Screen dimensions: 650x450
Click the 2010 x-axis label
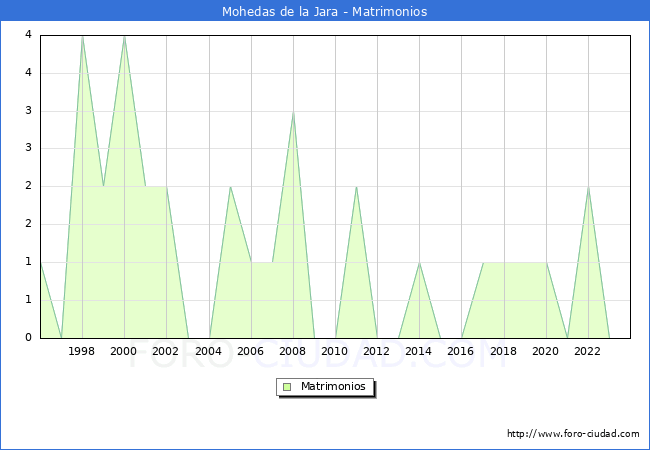(335, 351)
